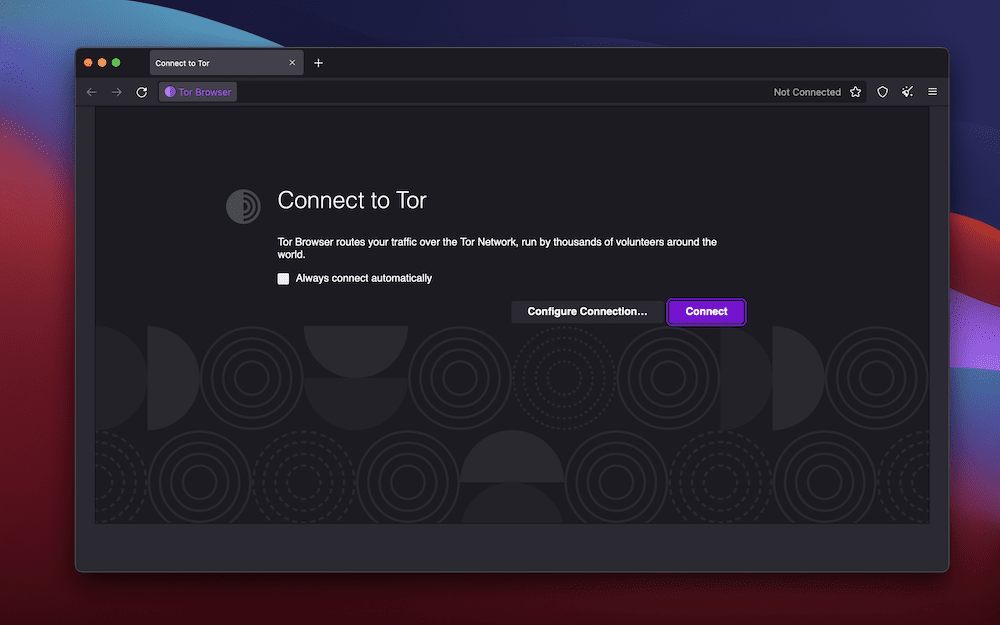1000x625 pixels.
Task: Select the Connect to Tor heading text
Action: (x=351, y=200)
